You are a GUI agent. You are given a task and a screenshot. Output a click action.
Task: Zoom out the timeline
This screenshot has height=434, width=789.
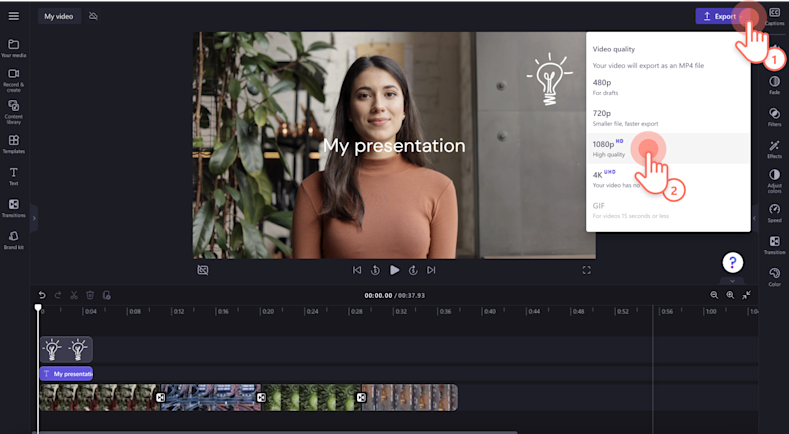click(x=714, y=295)
